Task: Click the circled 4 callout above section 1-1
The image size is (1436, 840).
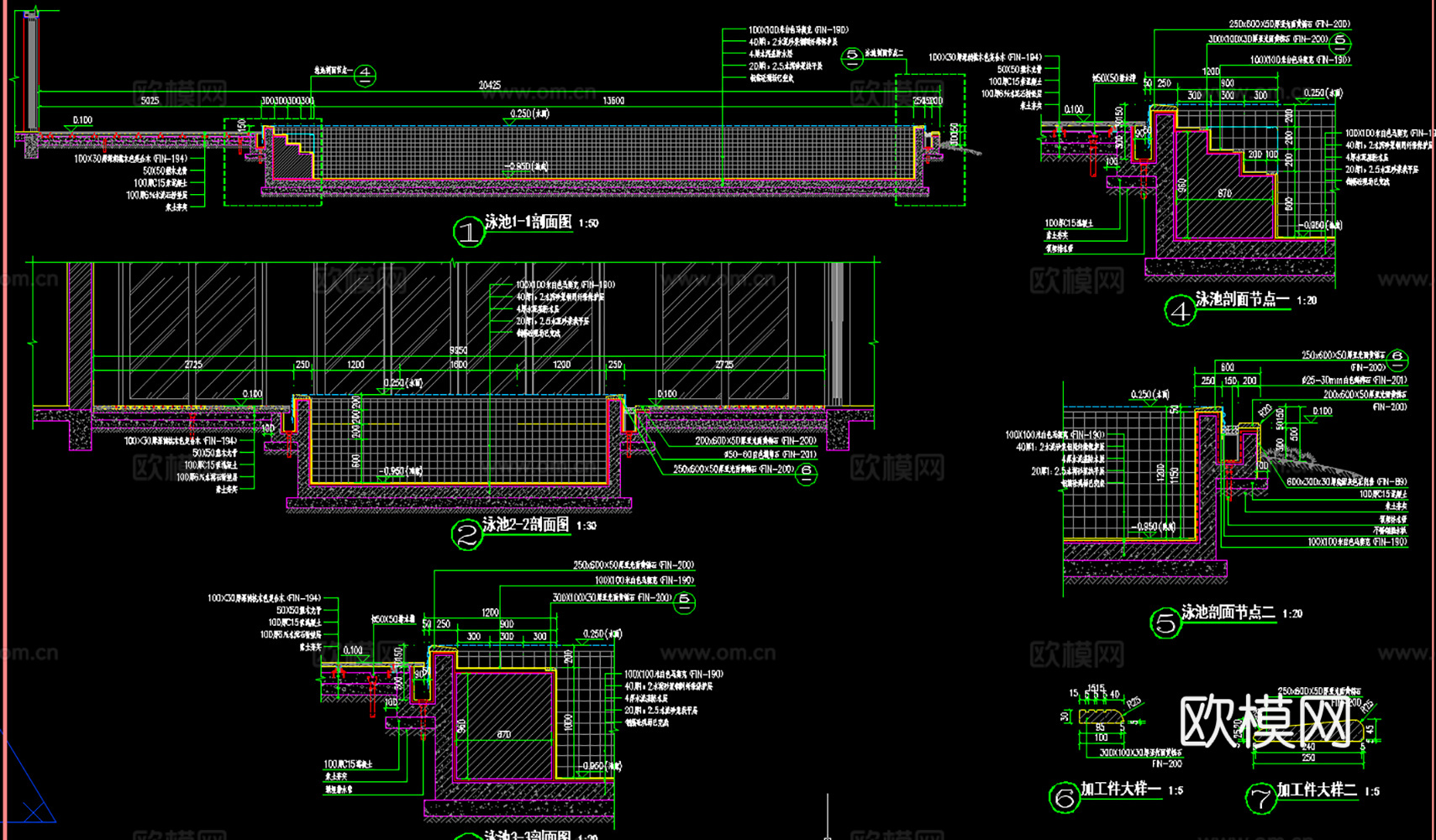Action: (365, 75)
